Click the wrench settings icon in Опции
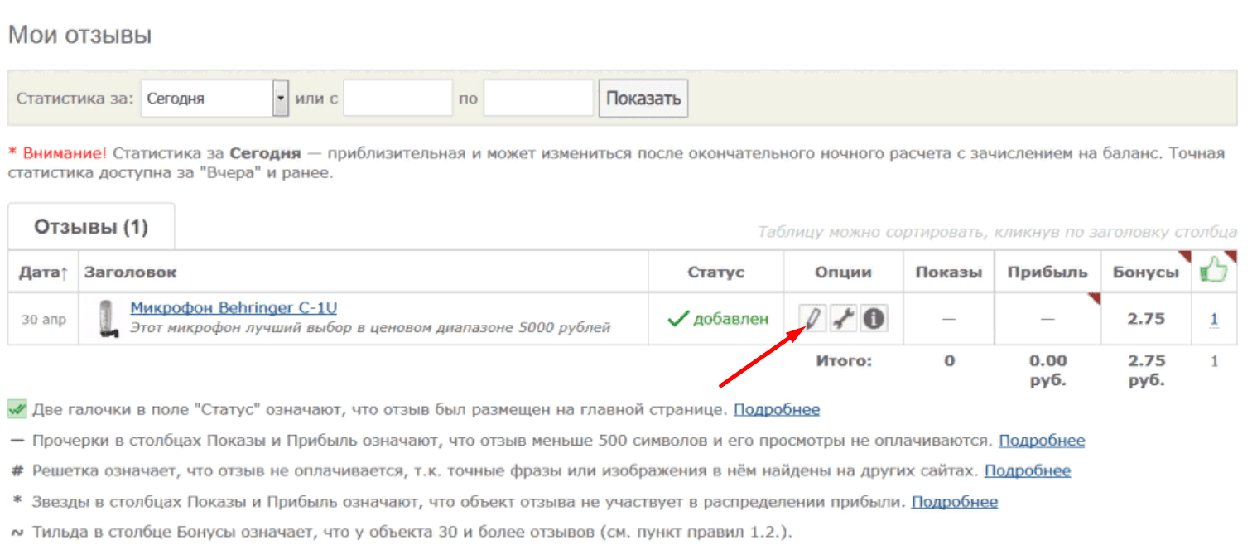The image size is (1257, 550). coord(844,319)
